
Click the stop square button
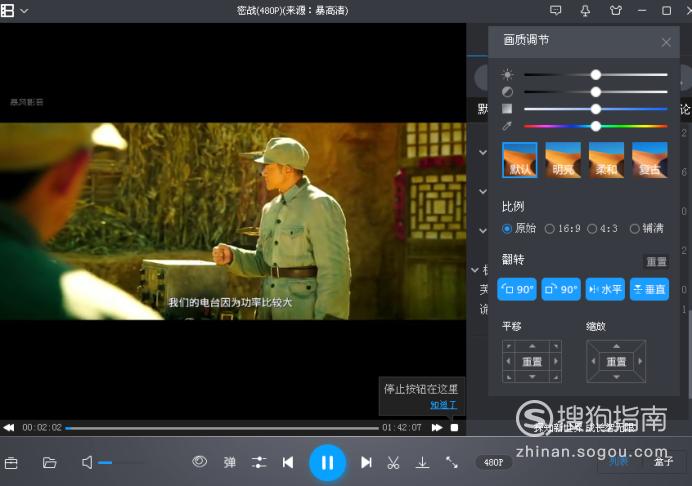coord(454,427)
